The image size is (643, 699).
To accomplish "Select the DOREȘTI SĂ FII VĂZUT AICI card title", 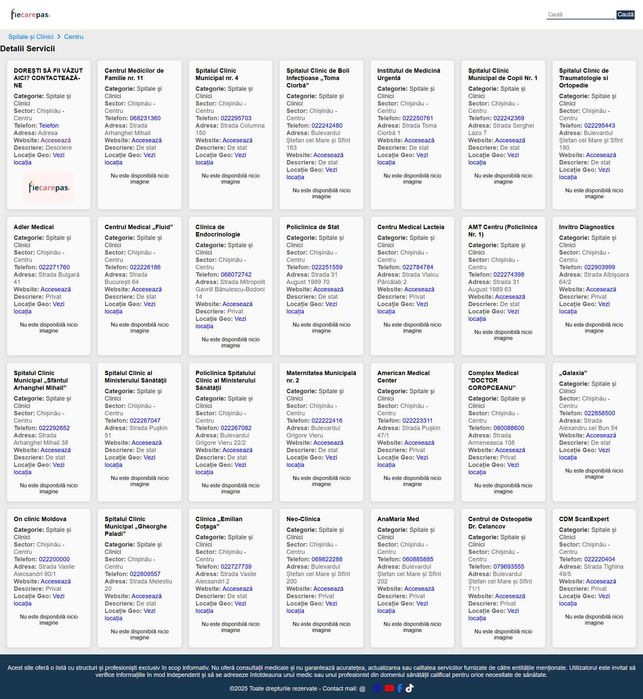I will (48, 78).
